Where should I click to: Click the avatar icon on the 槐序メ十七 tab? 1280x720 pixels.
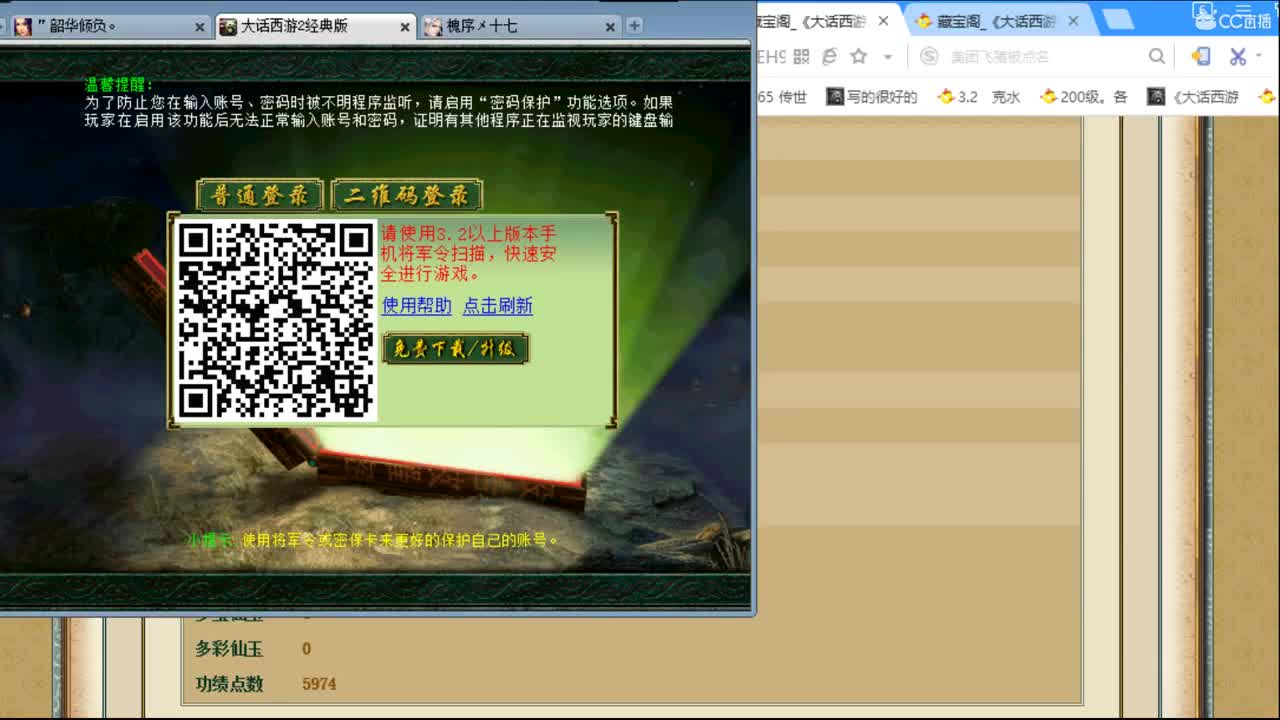coord(433,27)
